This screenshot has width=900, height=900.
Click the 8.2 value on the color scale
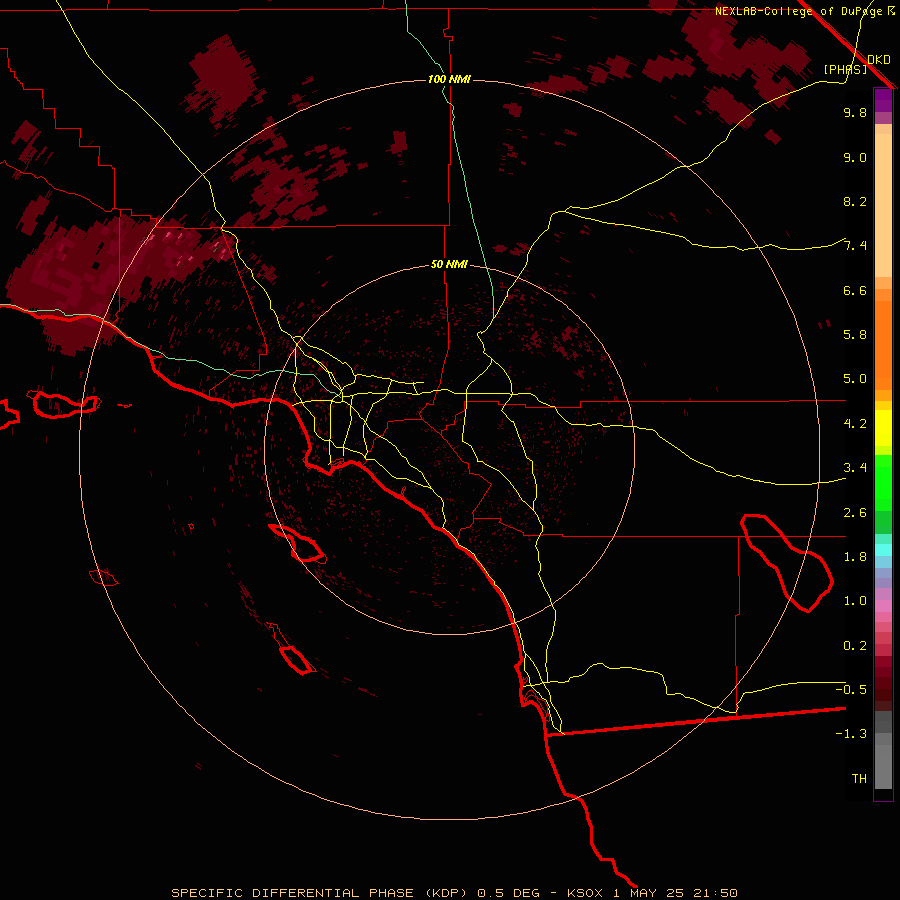pos(855,201)
